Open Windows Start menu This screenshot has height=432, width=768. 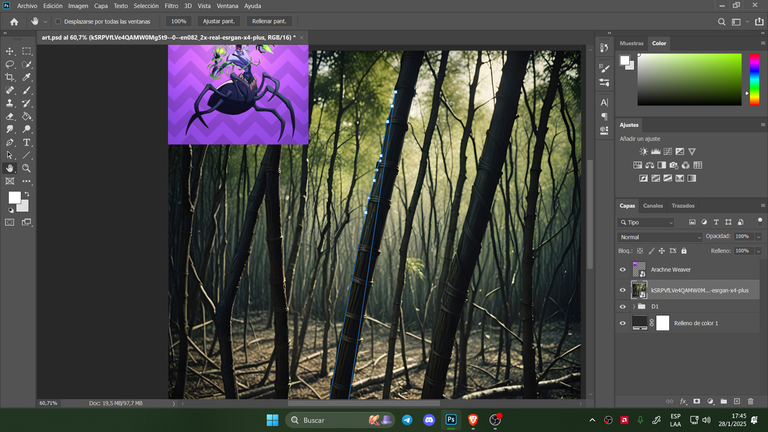coord(272,420)
